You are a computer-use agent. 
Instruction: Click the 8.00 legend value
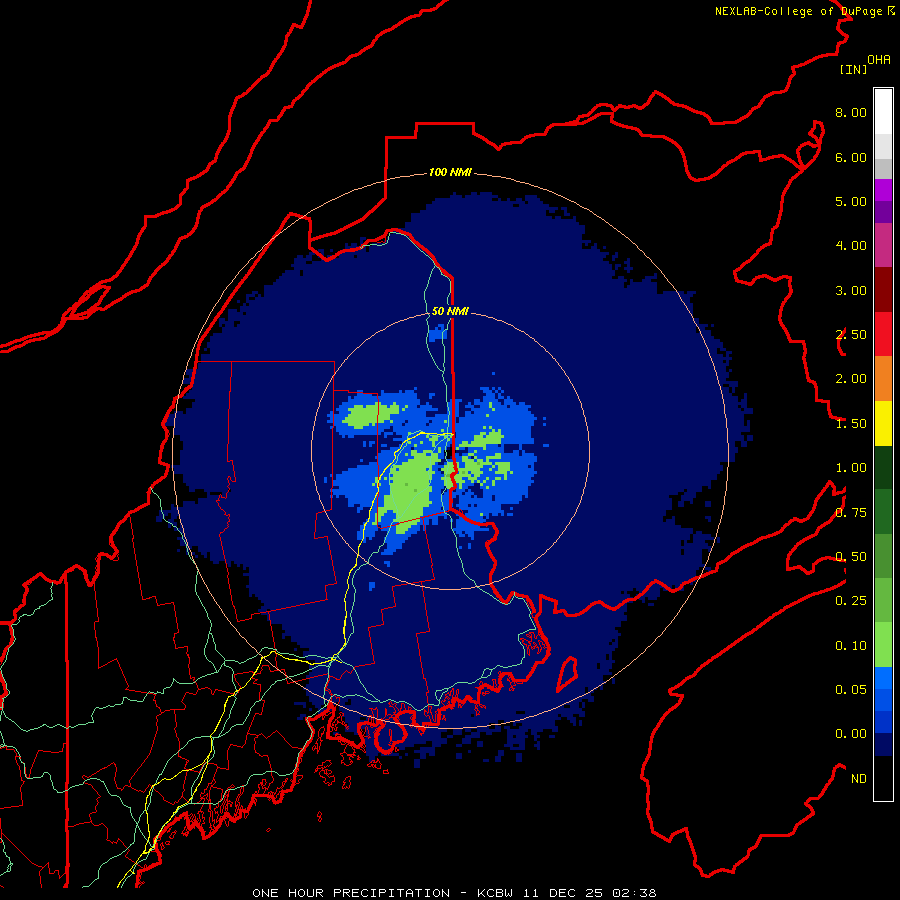pyautogui.click(x=851, y=112)
